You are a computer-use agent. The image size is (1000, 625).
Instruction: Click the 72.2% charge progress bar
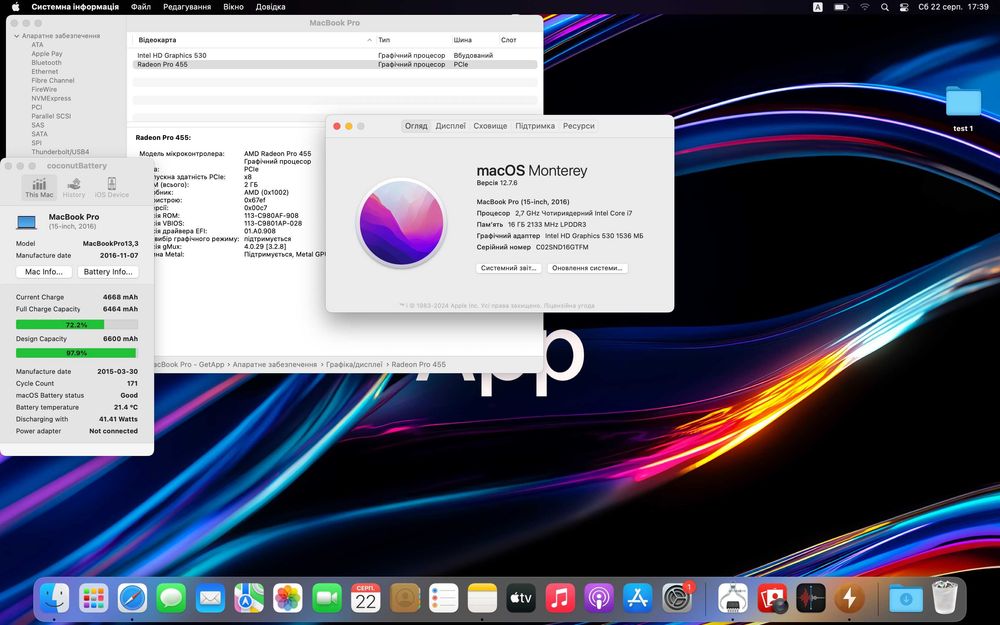[77, 325]
